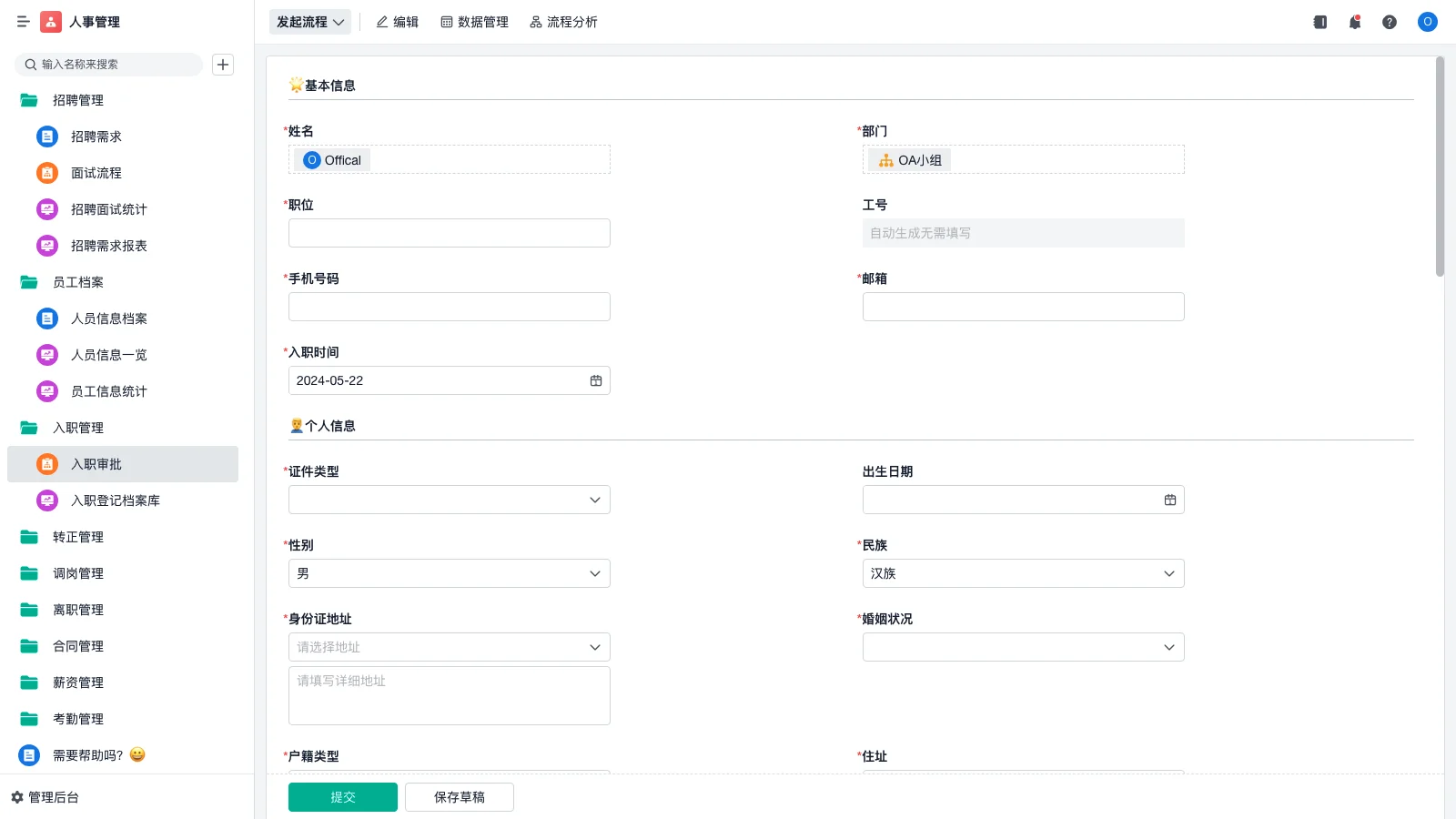Open 流程分析
The width and height of the screenshot is (1456, 819).
[563, 22]
